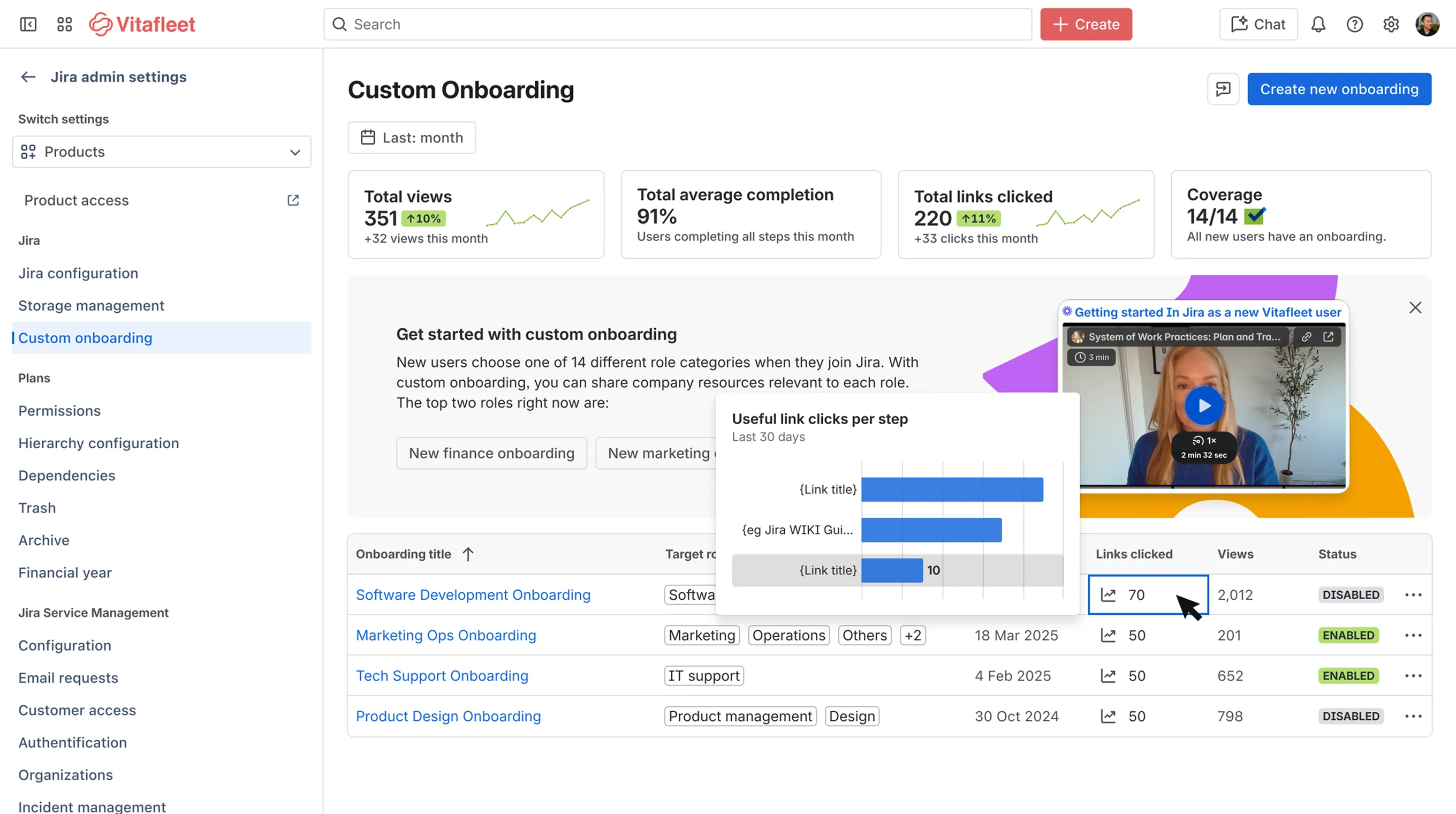Open the help question mark icon

click(x=1354, y=24)
